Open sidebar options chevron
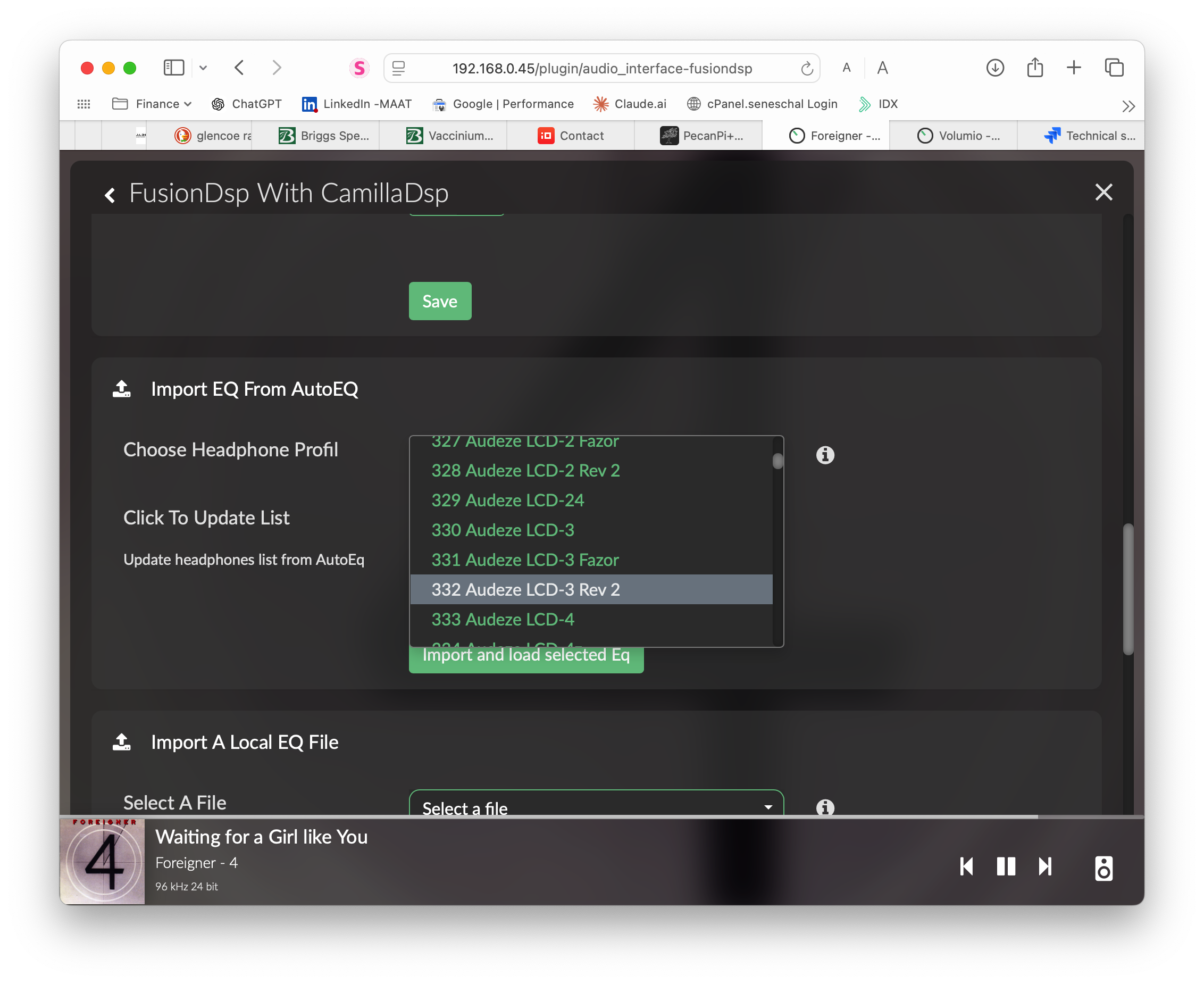This screenshot has height=984, width=1204. tap(203, 68)
